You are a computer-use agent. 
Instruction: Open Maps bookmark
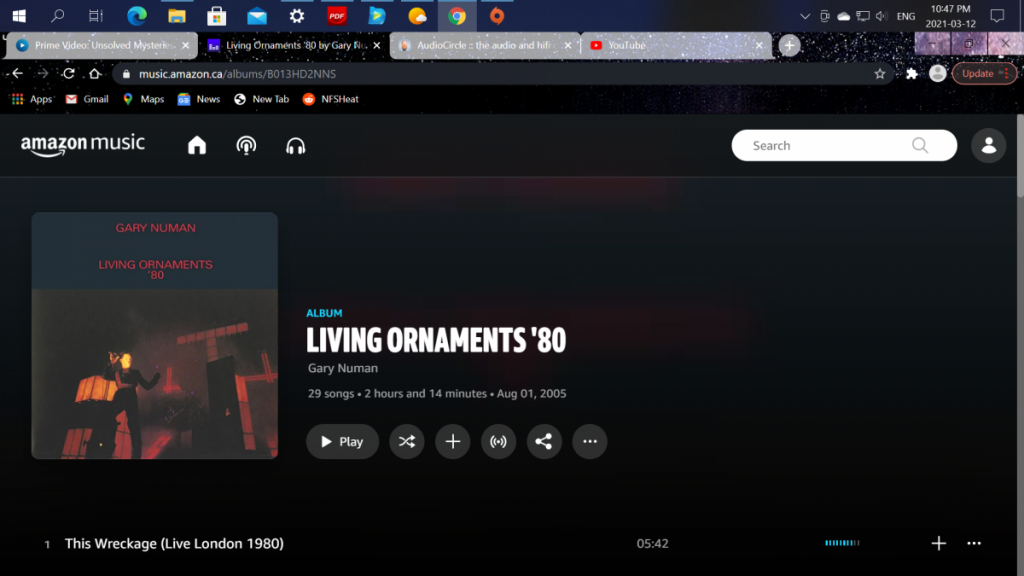(x=143, y=99)
